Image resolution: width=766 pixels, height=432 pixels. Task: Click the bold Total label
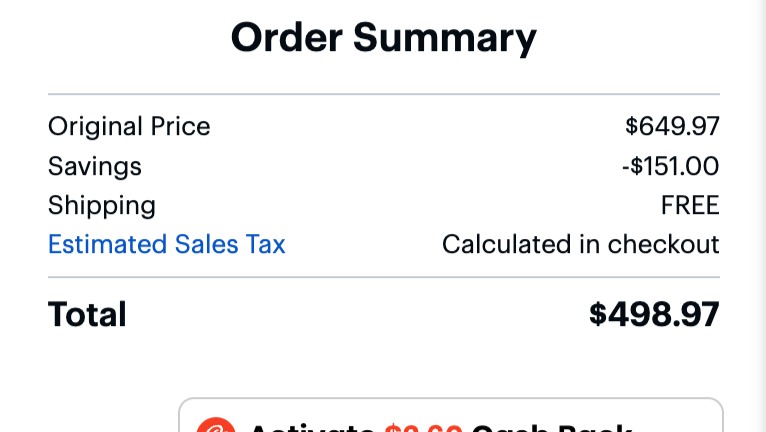click(x=87, y=314)
